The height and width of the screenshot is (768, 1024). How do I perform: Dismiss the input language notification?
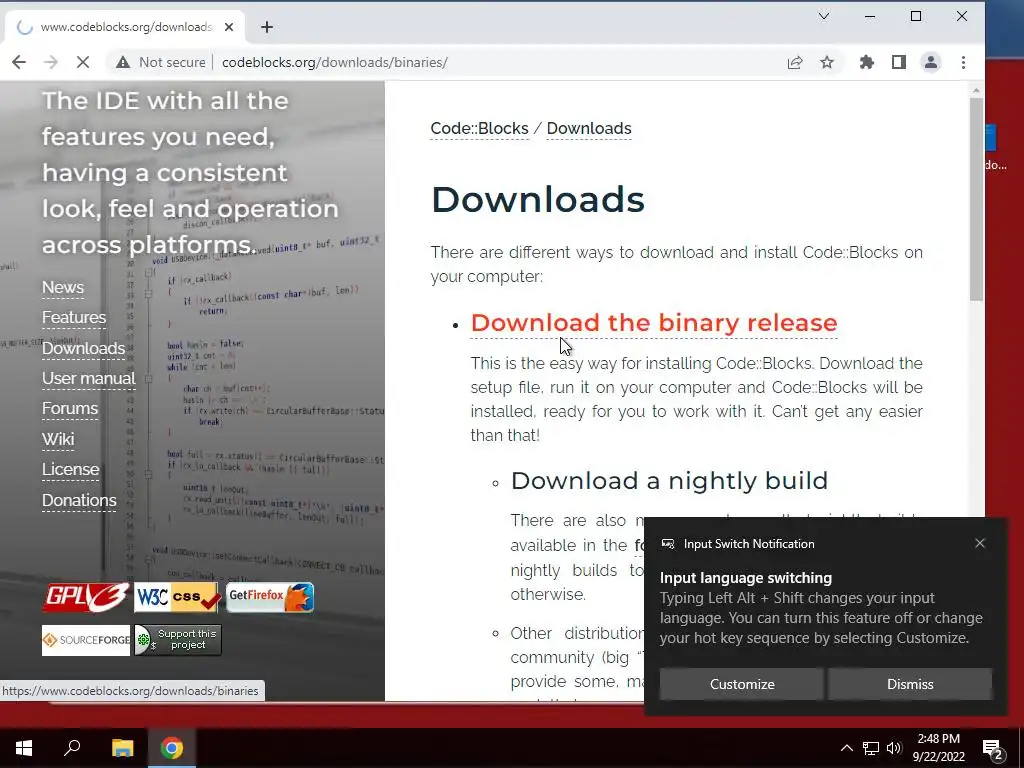(x=910, y=684)
